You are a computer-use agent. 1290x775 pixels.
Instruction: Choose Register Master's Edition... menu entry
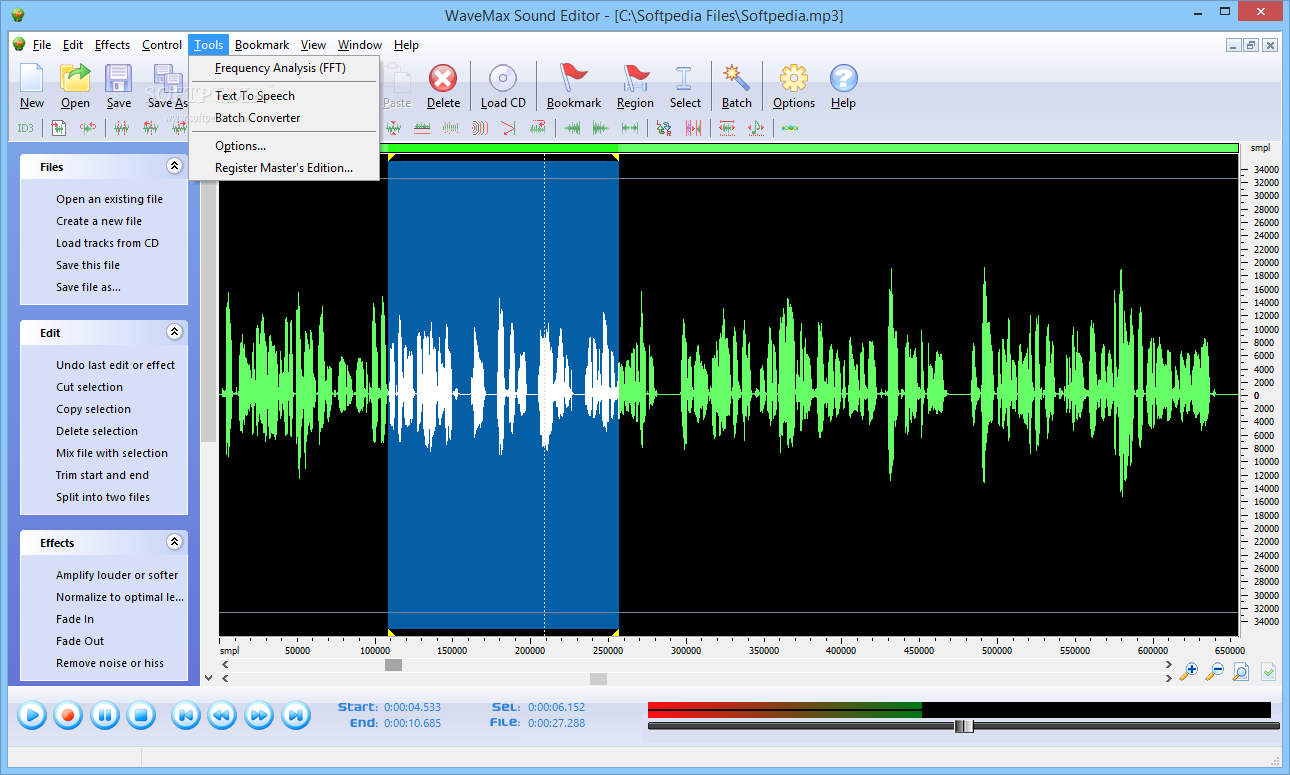284,168
